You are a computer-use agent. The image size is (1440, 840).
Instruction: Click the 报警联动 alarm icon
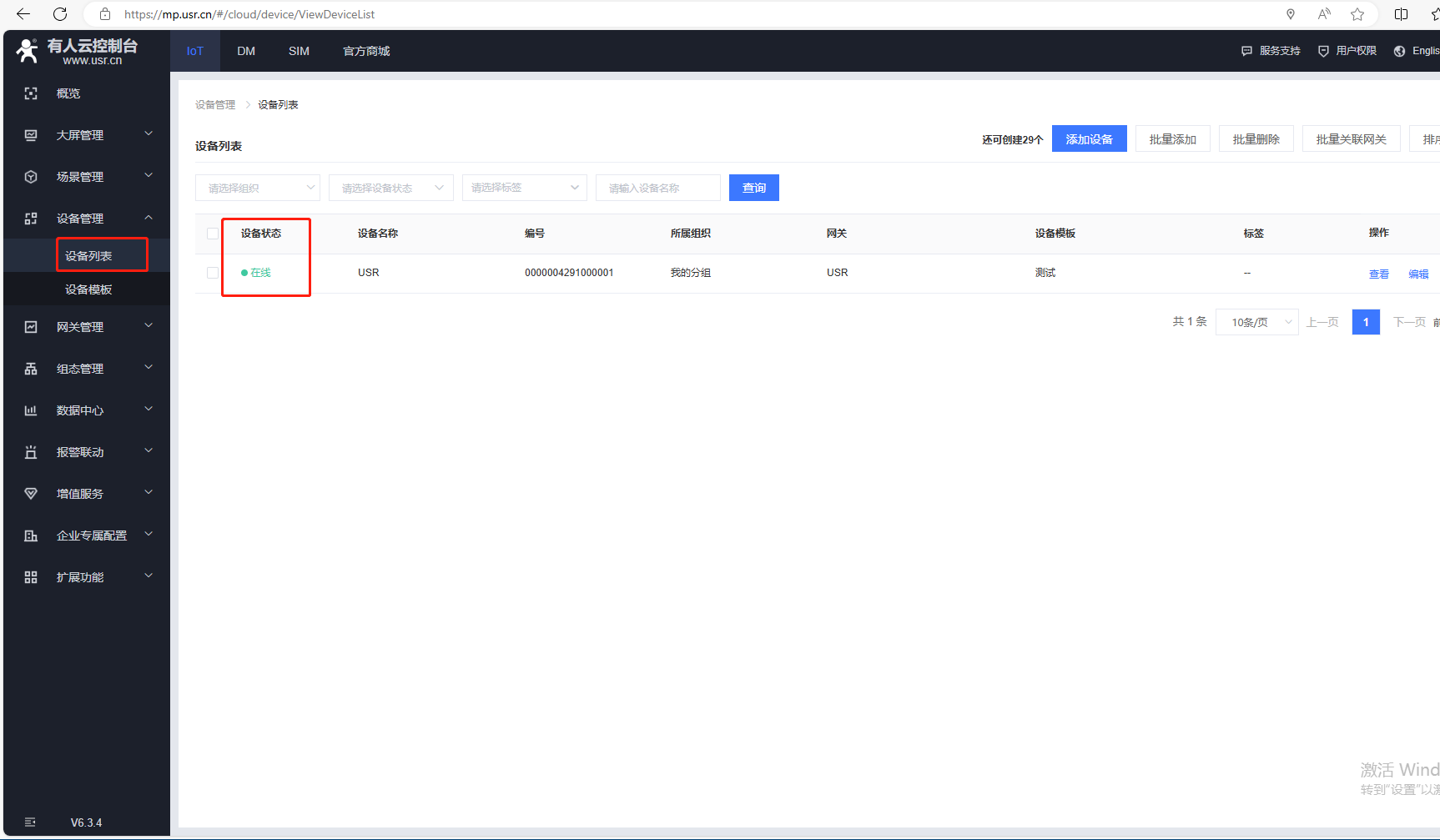(31, 452)
